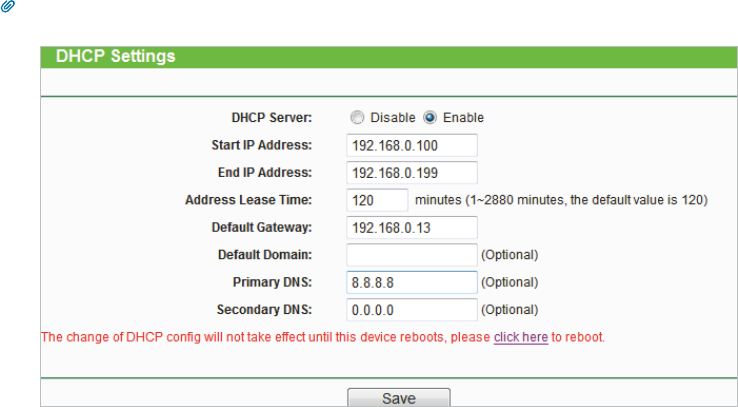The height and width of the screenshot is (407, 738).
Task: Click the 'Address Lease Time:' label
Action: pos(249,200)
